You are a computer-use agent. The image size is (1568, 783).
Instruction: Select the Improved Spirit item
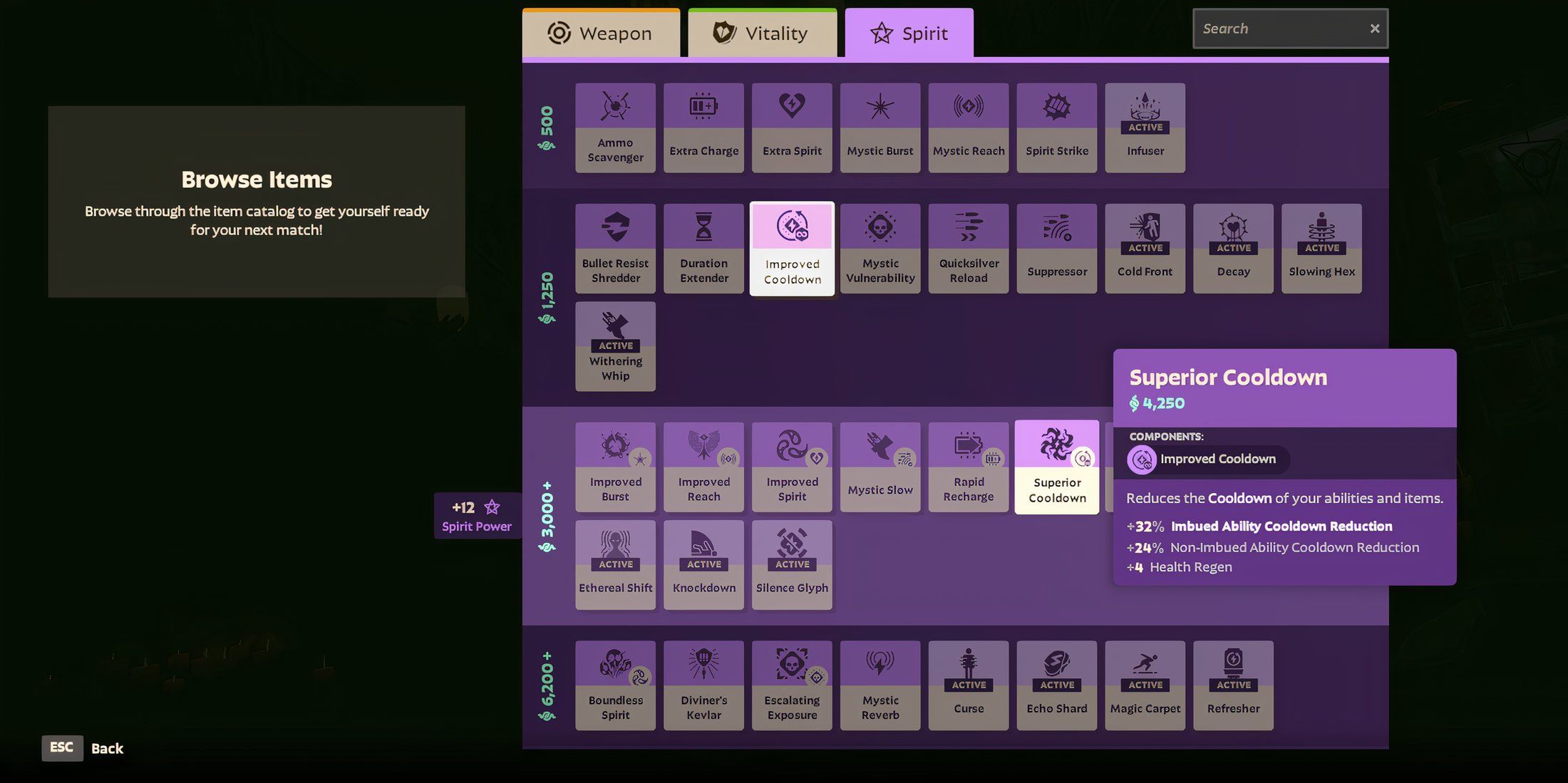[x=792, y=467]
